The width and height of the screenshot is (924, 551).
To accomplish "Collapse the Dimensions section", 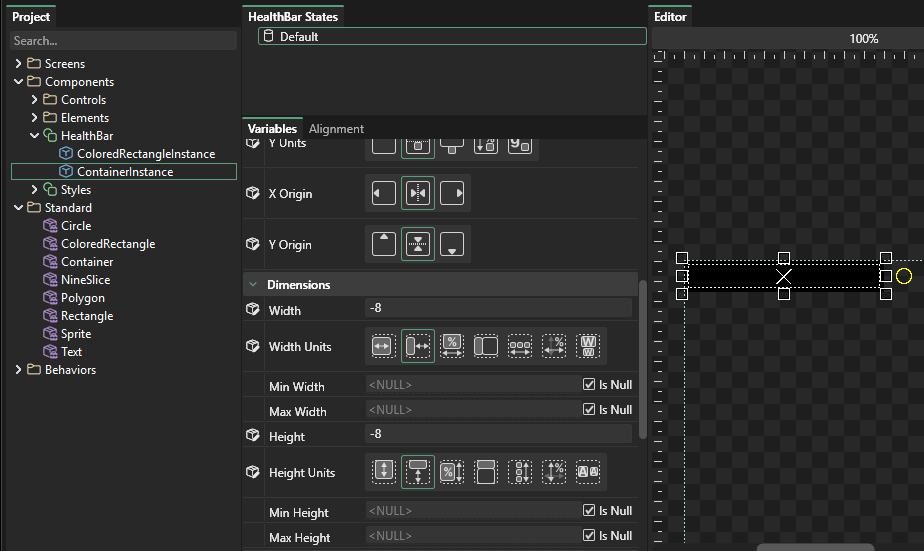I will [x=254, y=285].
